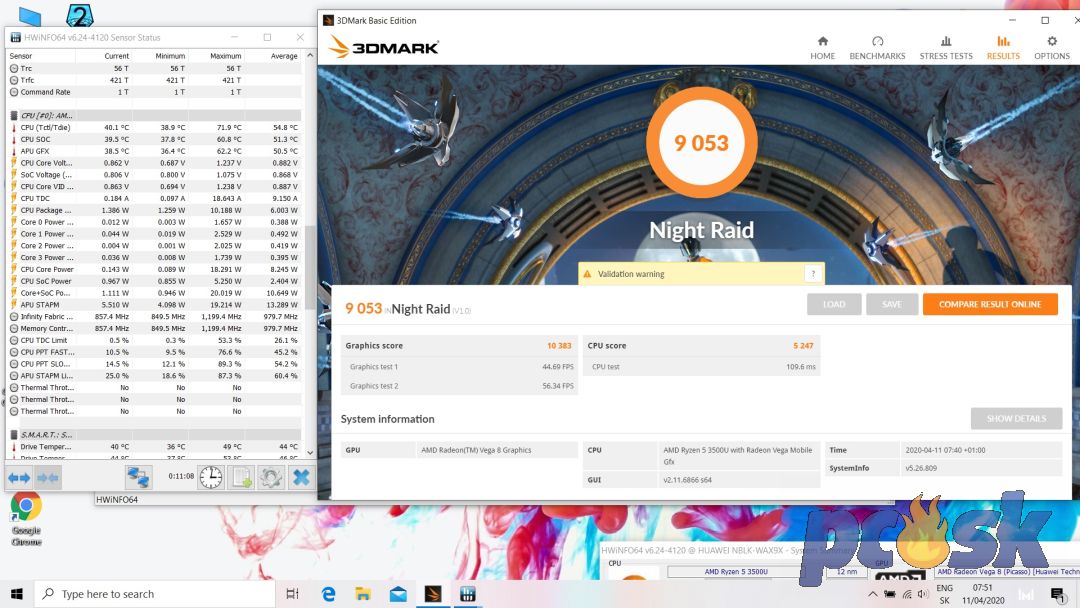Launch Microsoft Edge from taskbar
The width and height of the screenshot is (1080, 608).
tap(328, 594)
